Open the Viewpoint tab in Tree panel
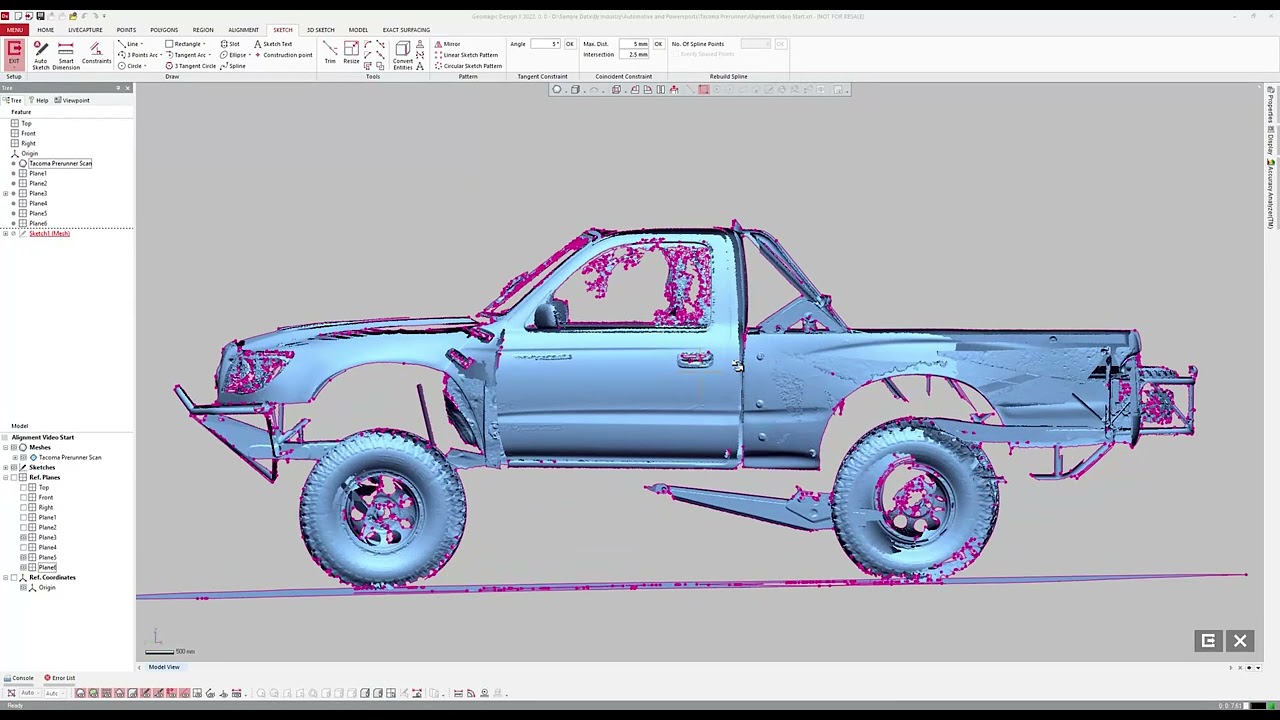 click(x=72, y=100)
